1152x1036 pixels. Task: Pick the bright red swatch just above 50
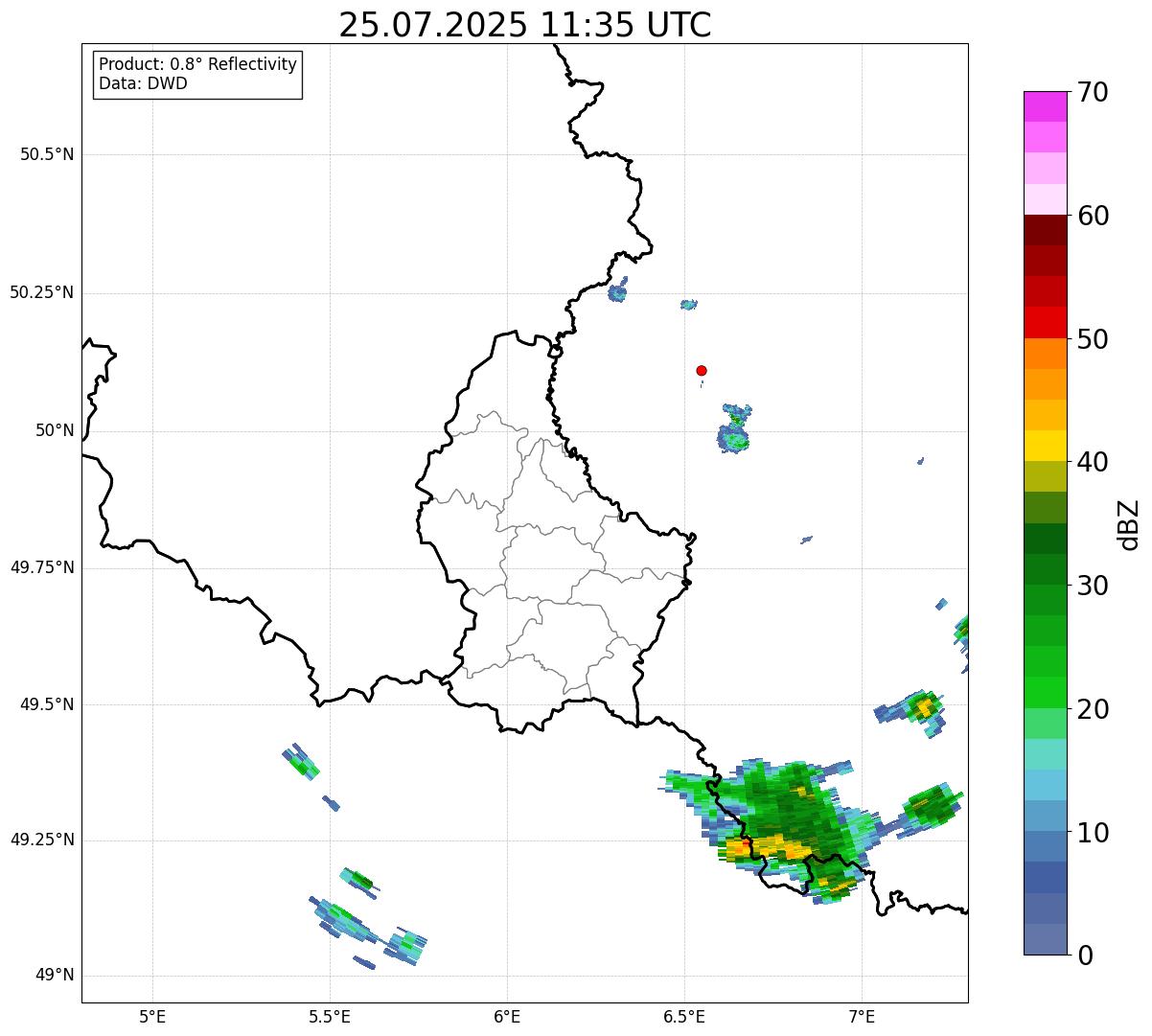(x=1045, y=322)
